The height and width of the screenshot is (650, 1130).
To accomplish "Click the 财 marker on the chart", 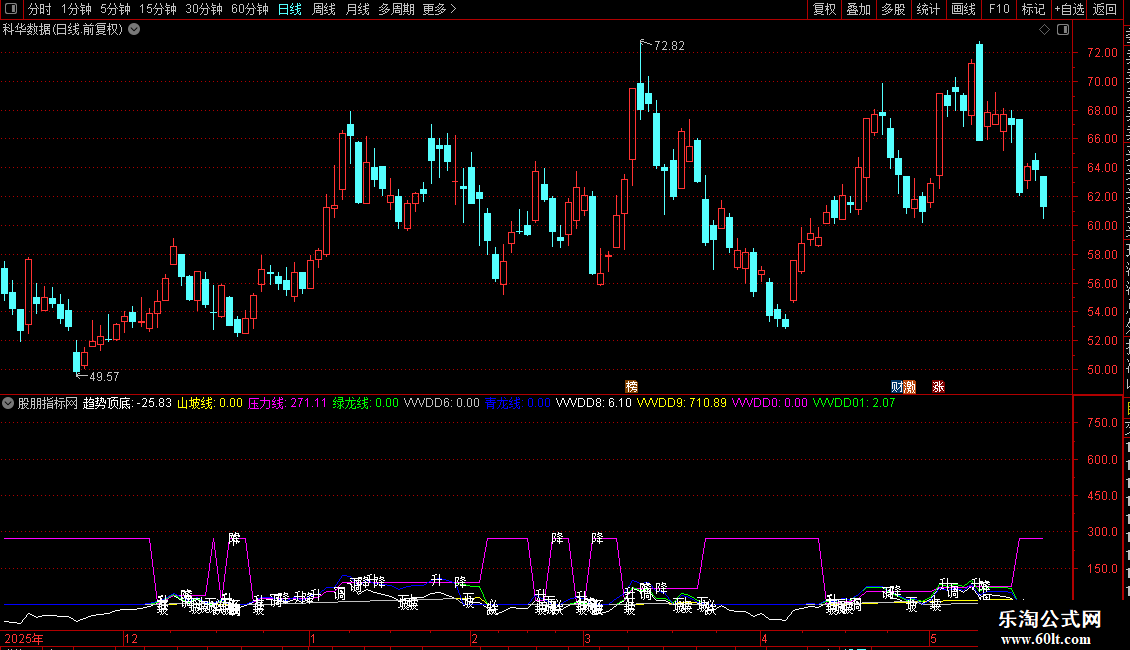I will (x=897, y=387).
